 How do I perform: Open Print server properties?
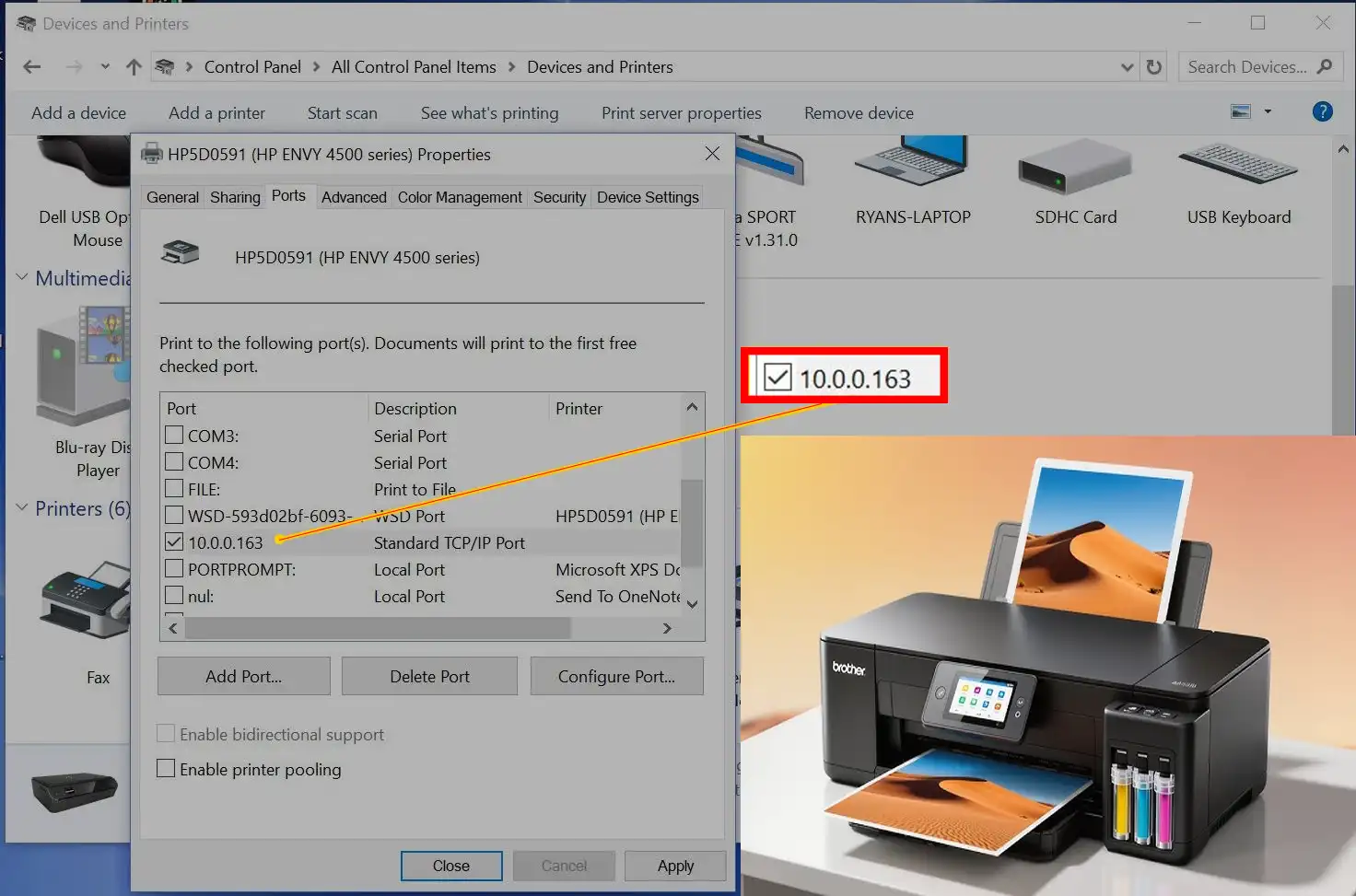(x=681, y=112)
